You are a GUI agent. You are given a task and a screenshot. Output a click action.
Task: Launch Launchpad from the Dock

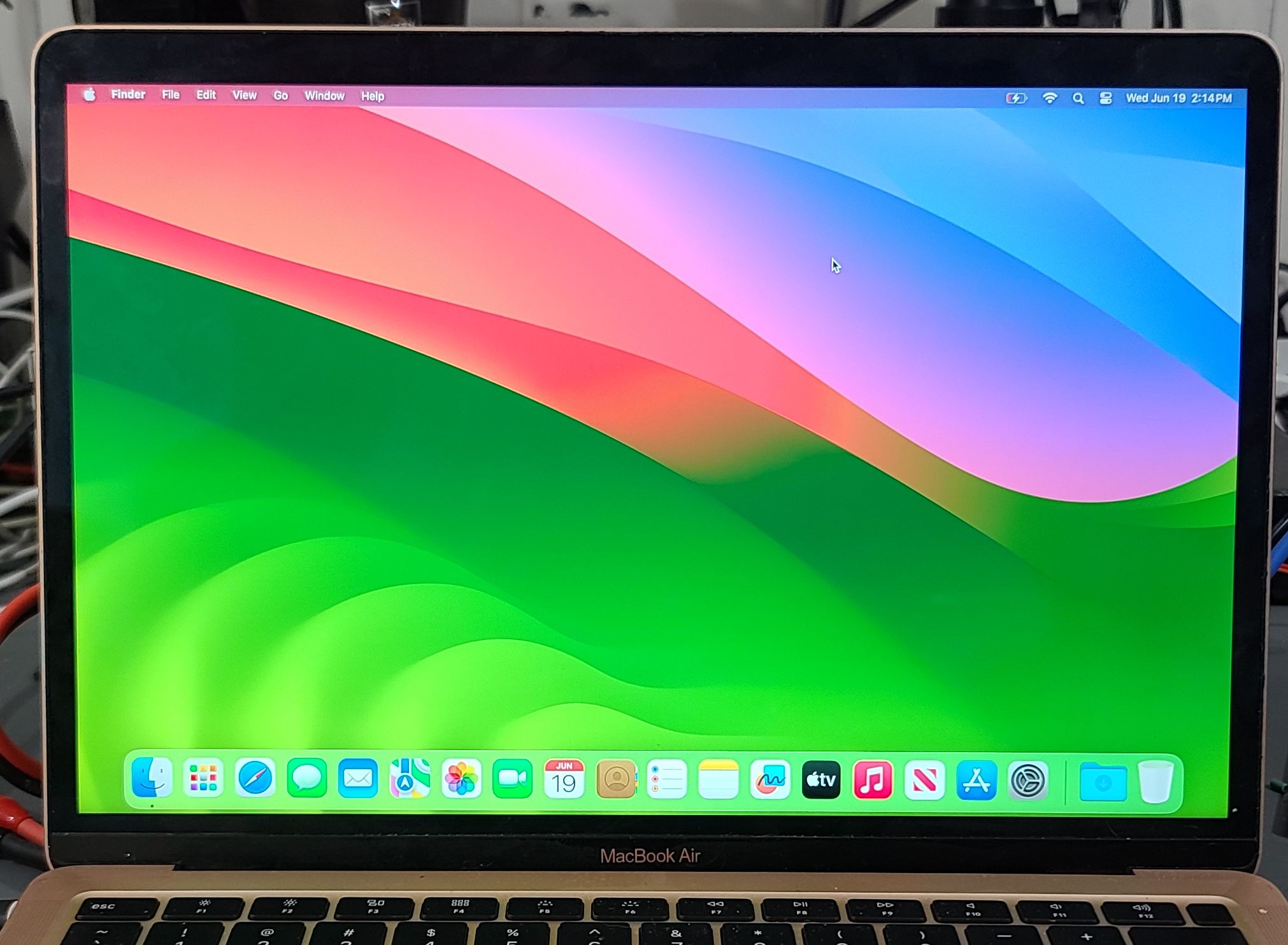(203, 778)
